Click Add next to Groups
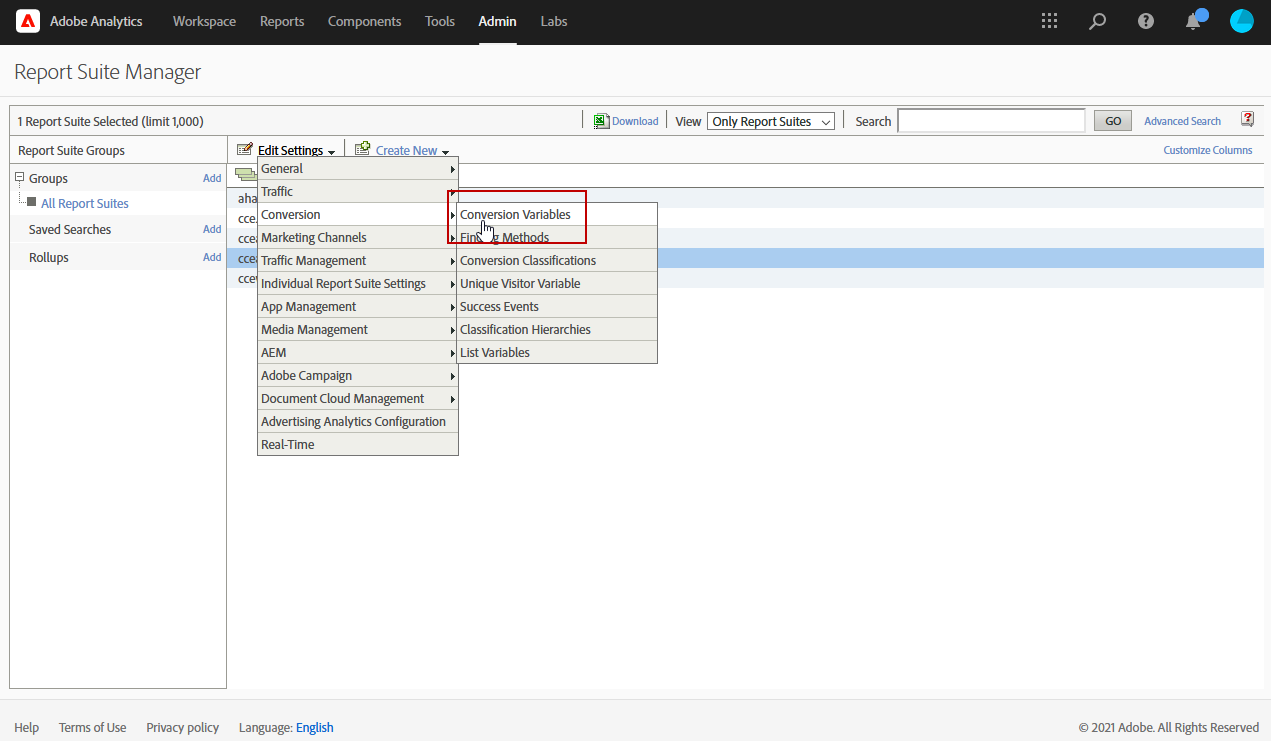This screenshot has width=1271, height=741. point(212,178)
